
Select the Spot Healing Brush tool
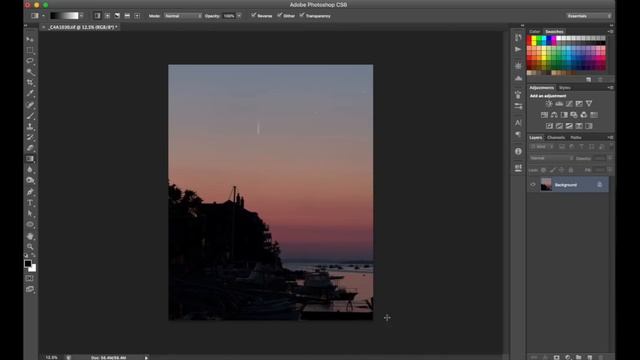click(x=30, y=105)
